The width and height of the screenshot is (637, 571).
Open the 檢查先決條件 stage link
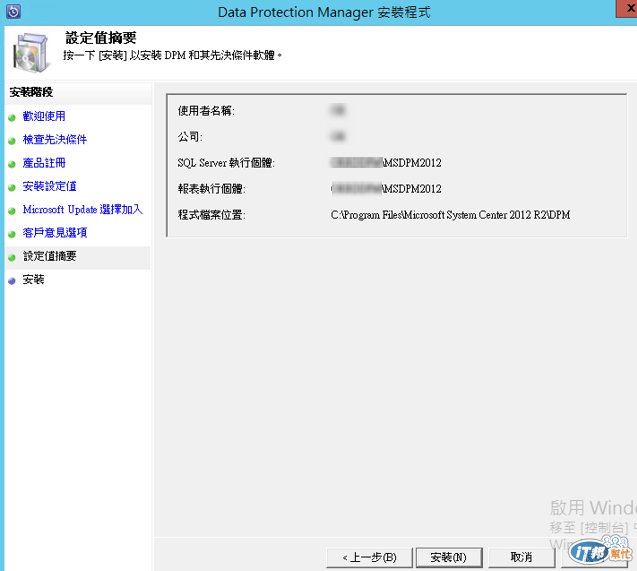click(x=55, y=140)
